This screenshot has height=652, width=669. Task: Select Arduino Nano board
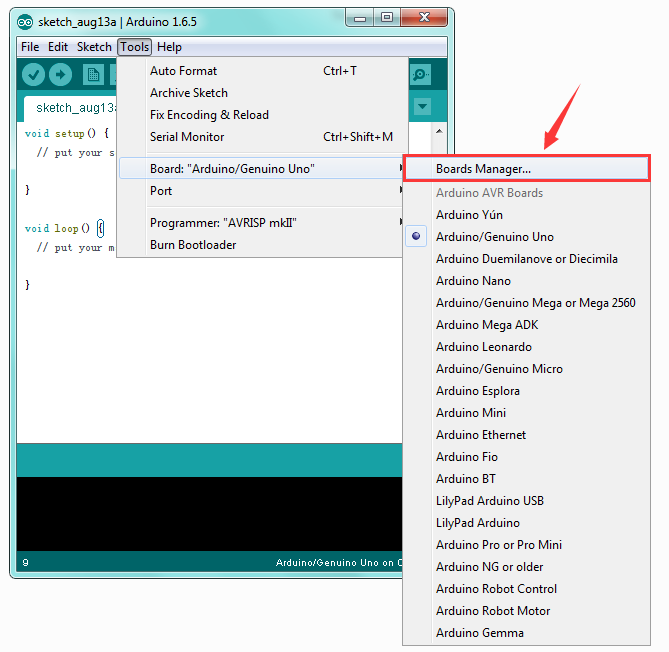tap(526, 281)
